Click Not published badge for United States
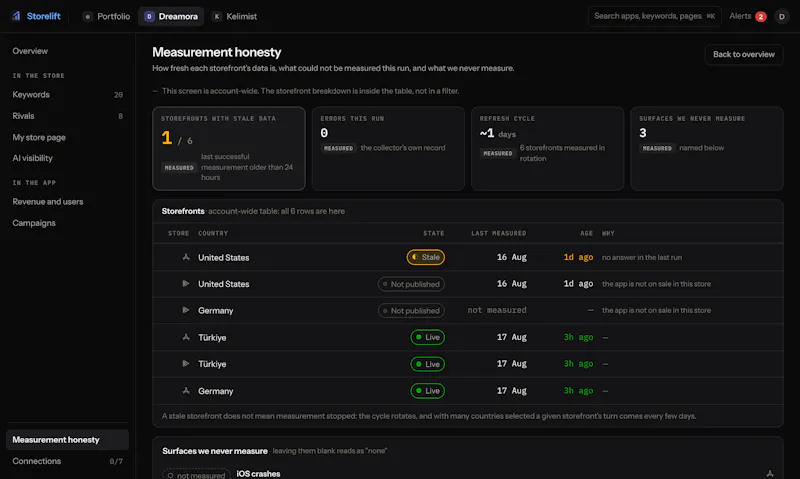Viewport: 800px width, 479px height. tap(411, 284)
